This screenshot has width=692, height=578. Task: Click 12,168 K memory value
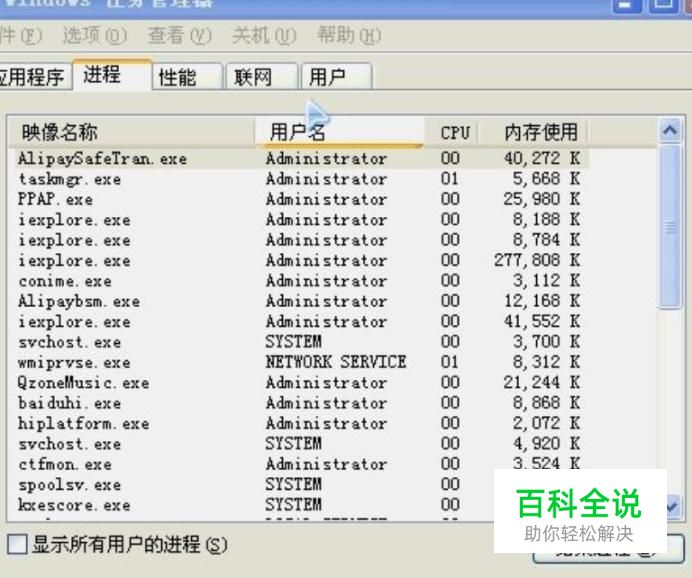tap(542, 301)
